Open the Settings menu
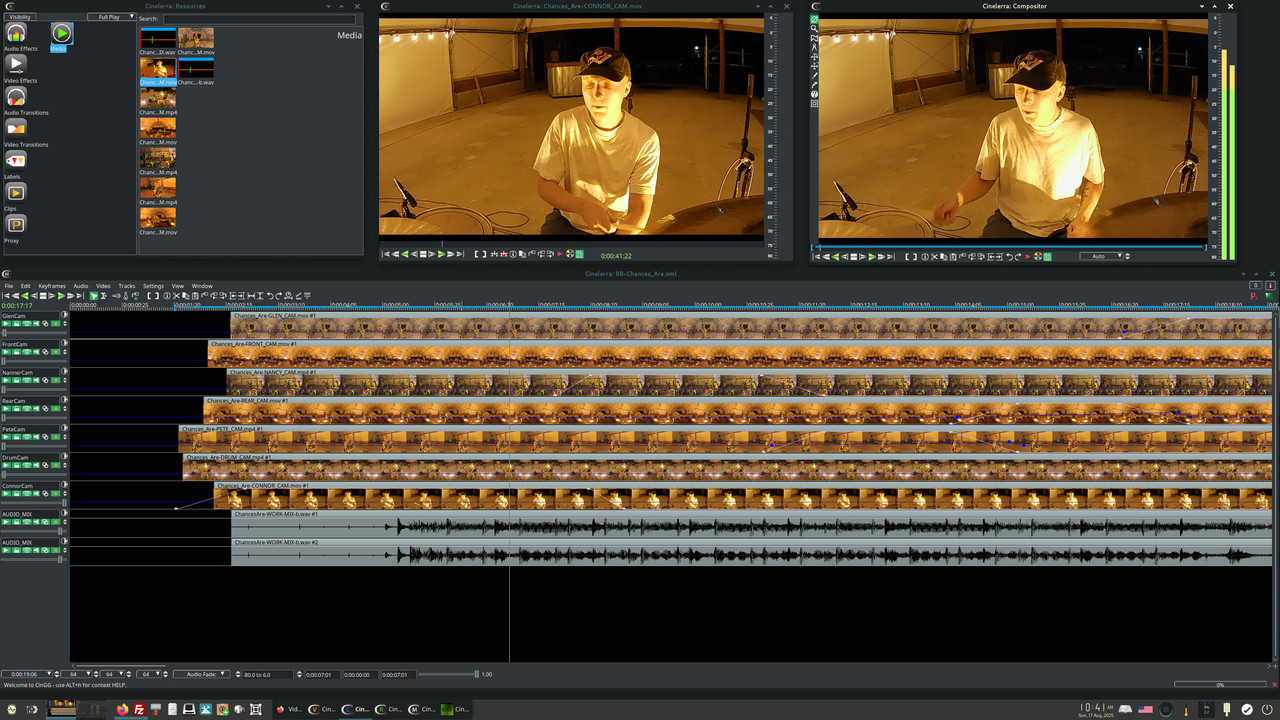Screen dimensions: 1280x720 coord(153,286)
